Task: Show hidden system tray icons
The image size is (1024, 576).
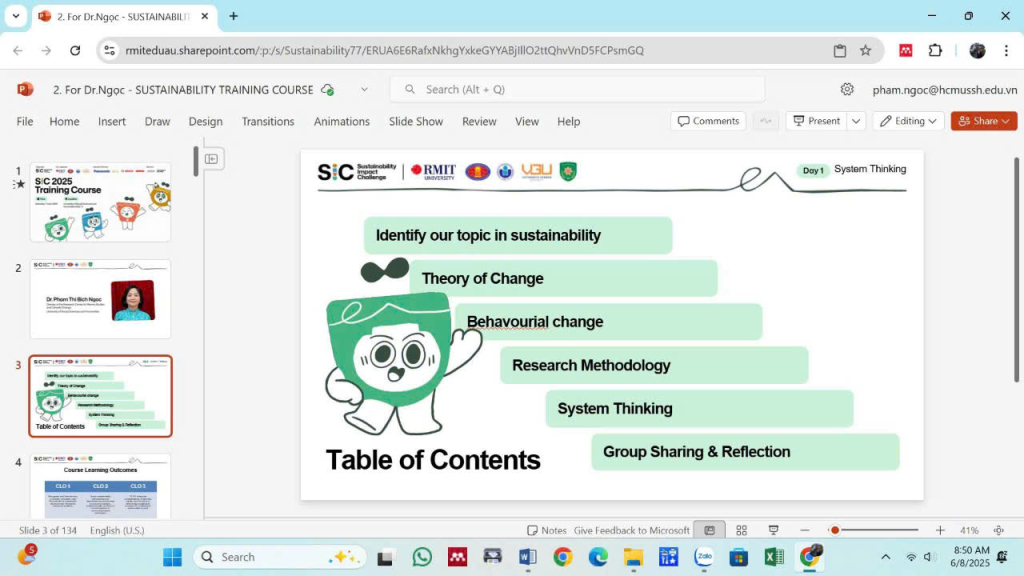Action: pyautogui.click(x=886, y=557)
